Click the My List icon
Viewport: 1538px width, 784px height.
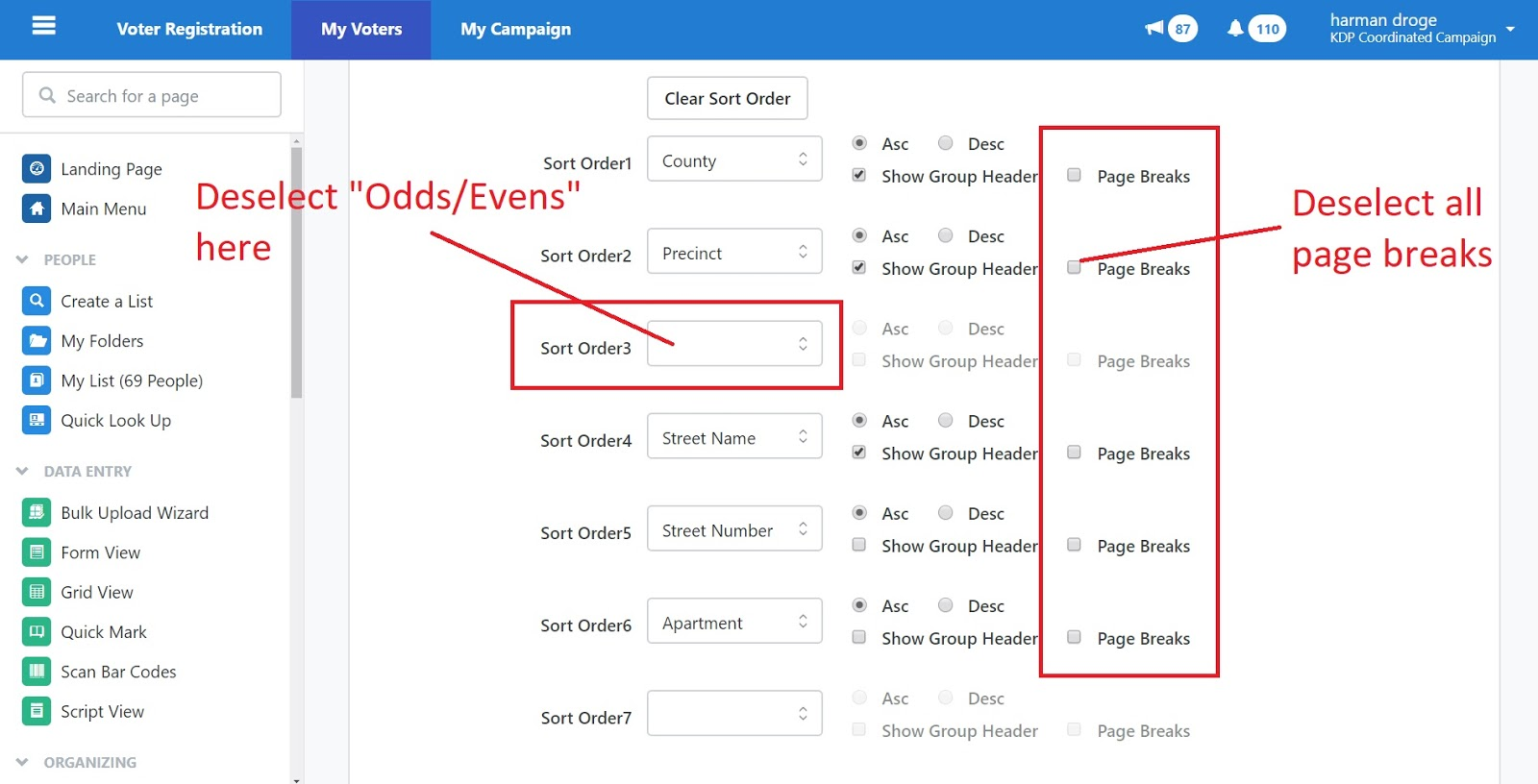pos(37,380)
